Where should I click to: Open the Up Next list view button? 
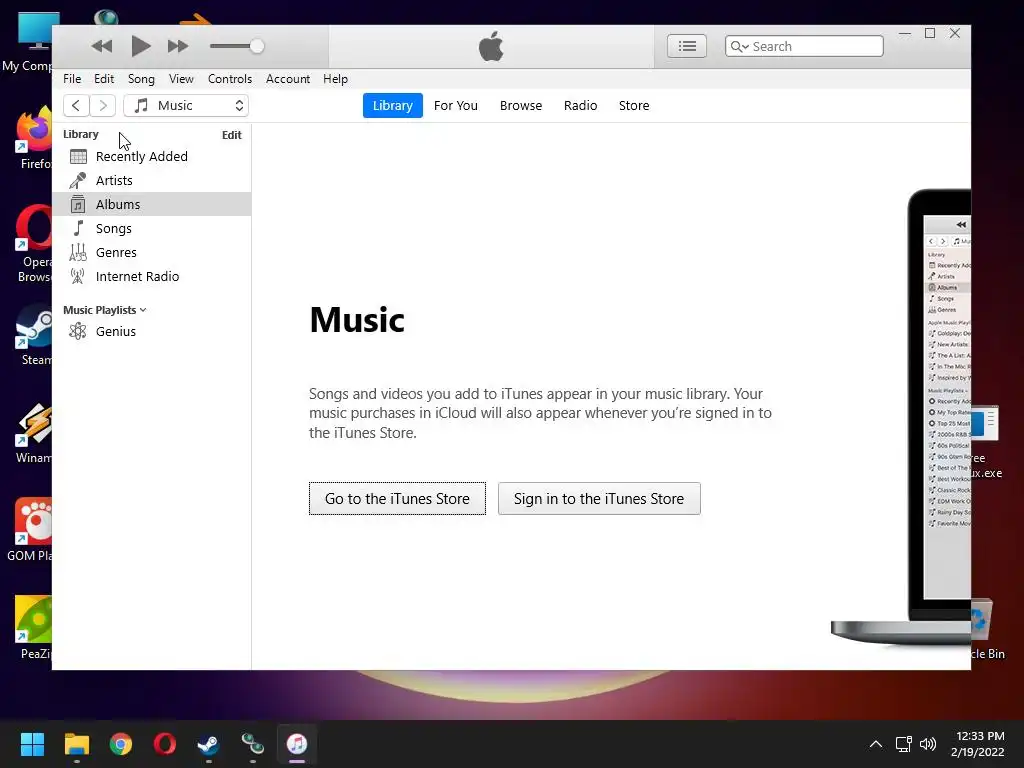coord(686,46)
